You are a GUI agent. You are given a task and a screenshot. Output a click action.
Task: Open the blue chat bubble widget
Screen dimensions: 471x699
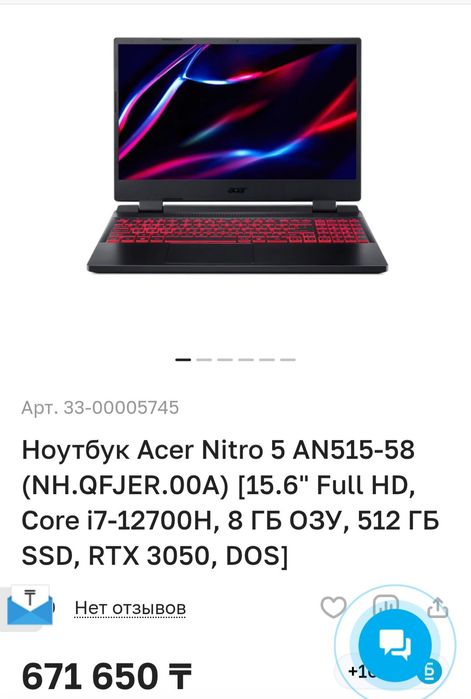[x=395, y=645]
